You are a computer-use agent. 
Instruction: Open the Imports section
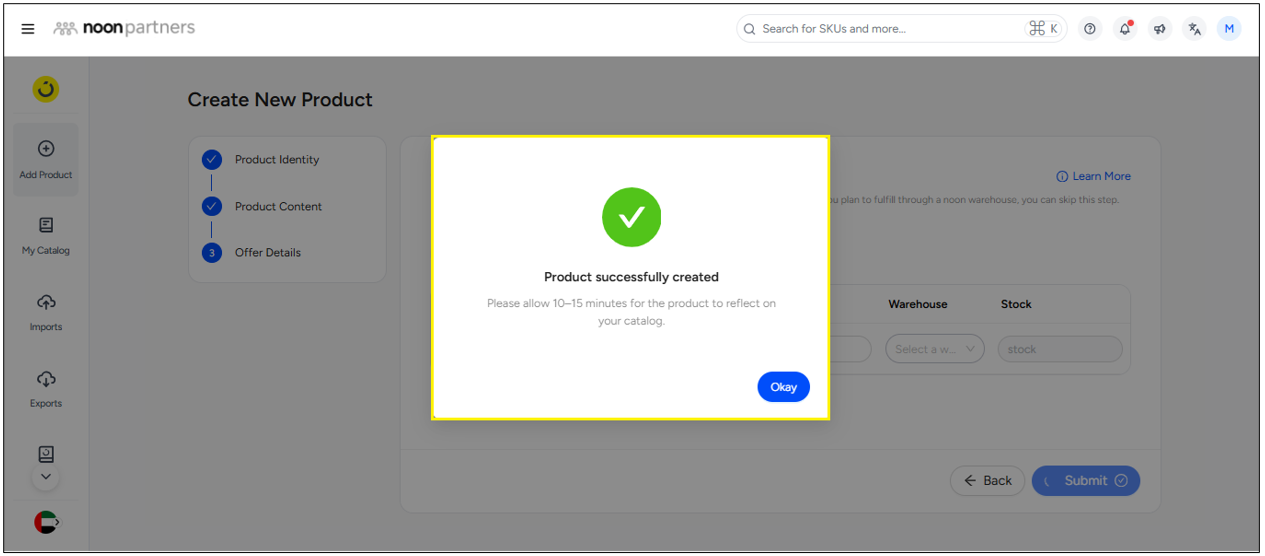pos(46,312)
